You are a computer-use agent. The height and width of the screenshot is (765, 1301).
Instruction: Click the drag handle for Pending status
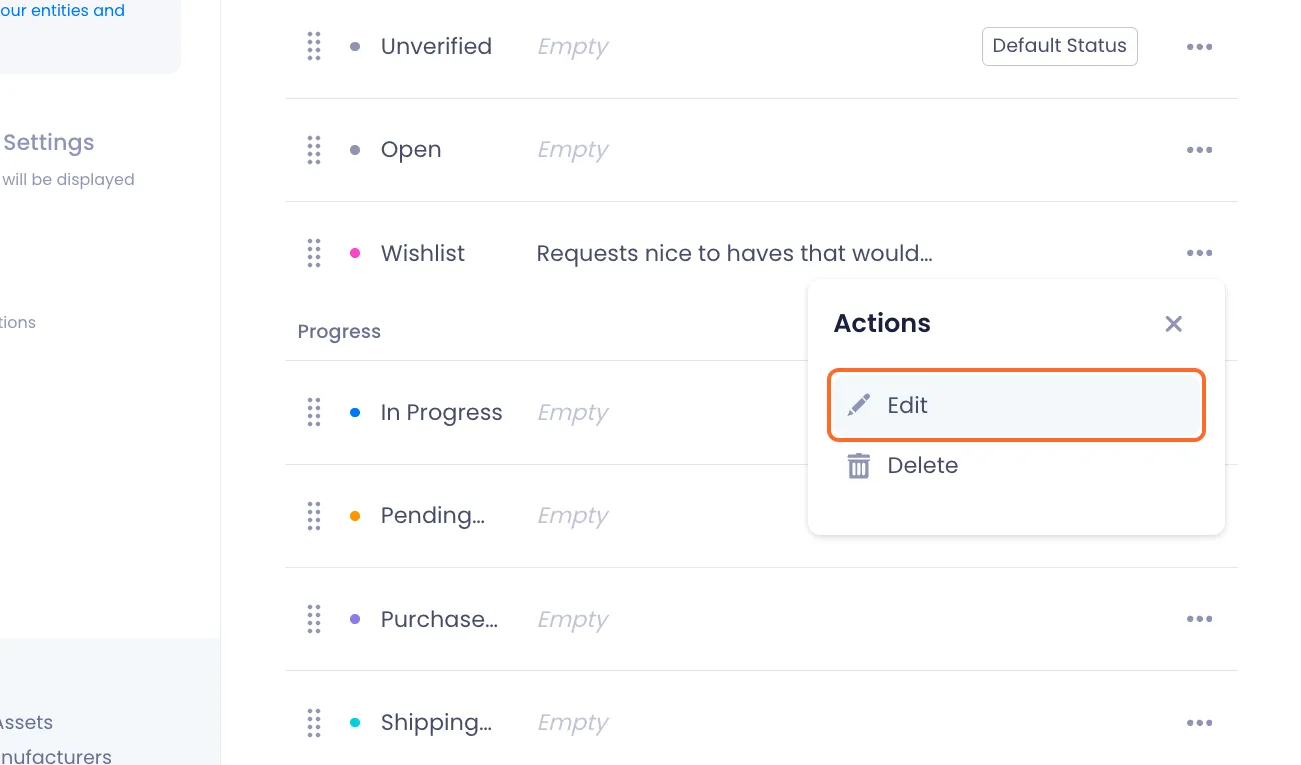[x=314, y=516]
